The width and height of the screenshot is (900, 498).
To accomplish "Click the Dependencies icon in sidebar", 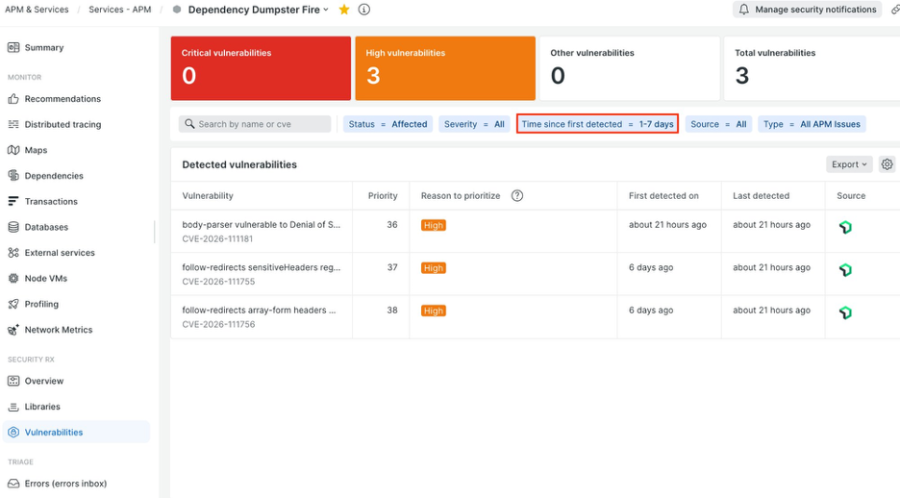I will point(13,176).
